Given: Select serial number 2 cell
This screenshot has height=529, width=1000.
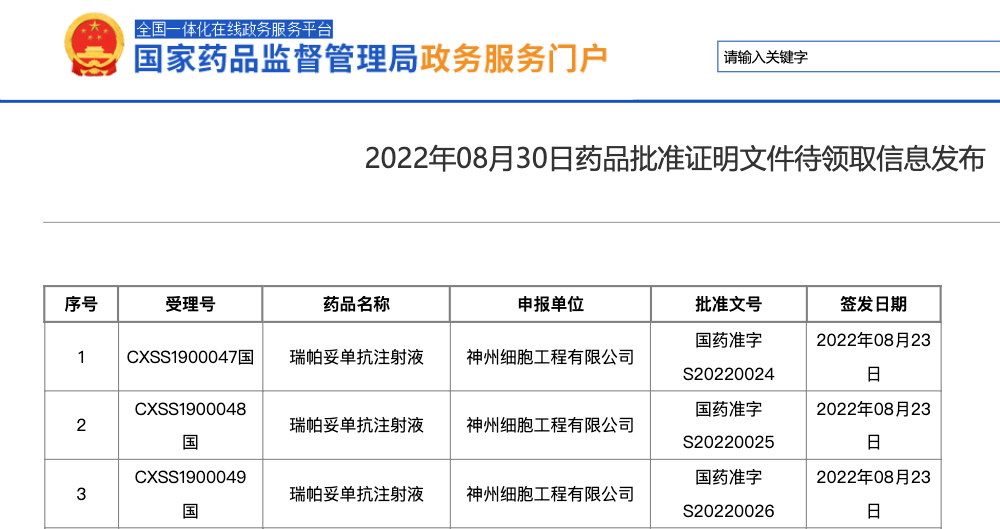Looking at the screenshot, I should [81, 425].
